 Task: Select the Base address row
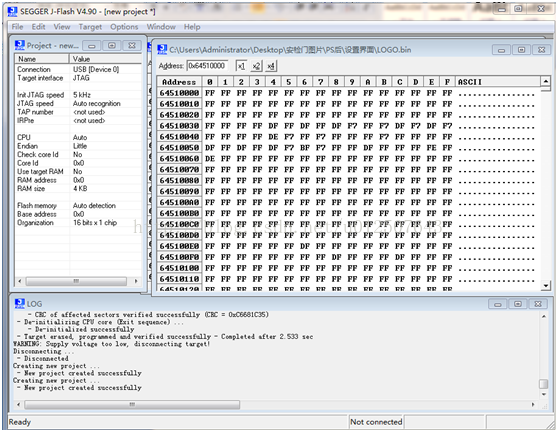click(78, 214)
